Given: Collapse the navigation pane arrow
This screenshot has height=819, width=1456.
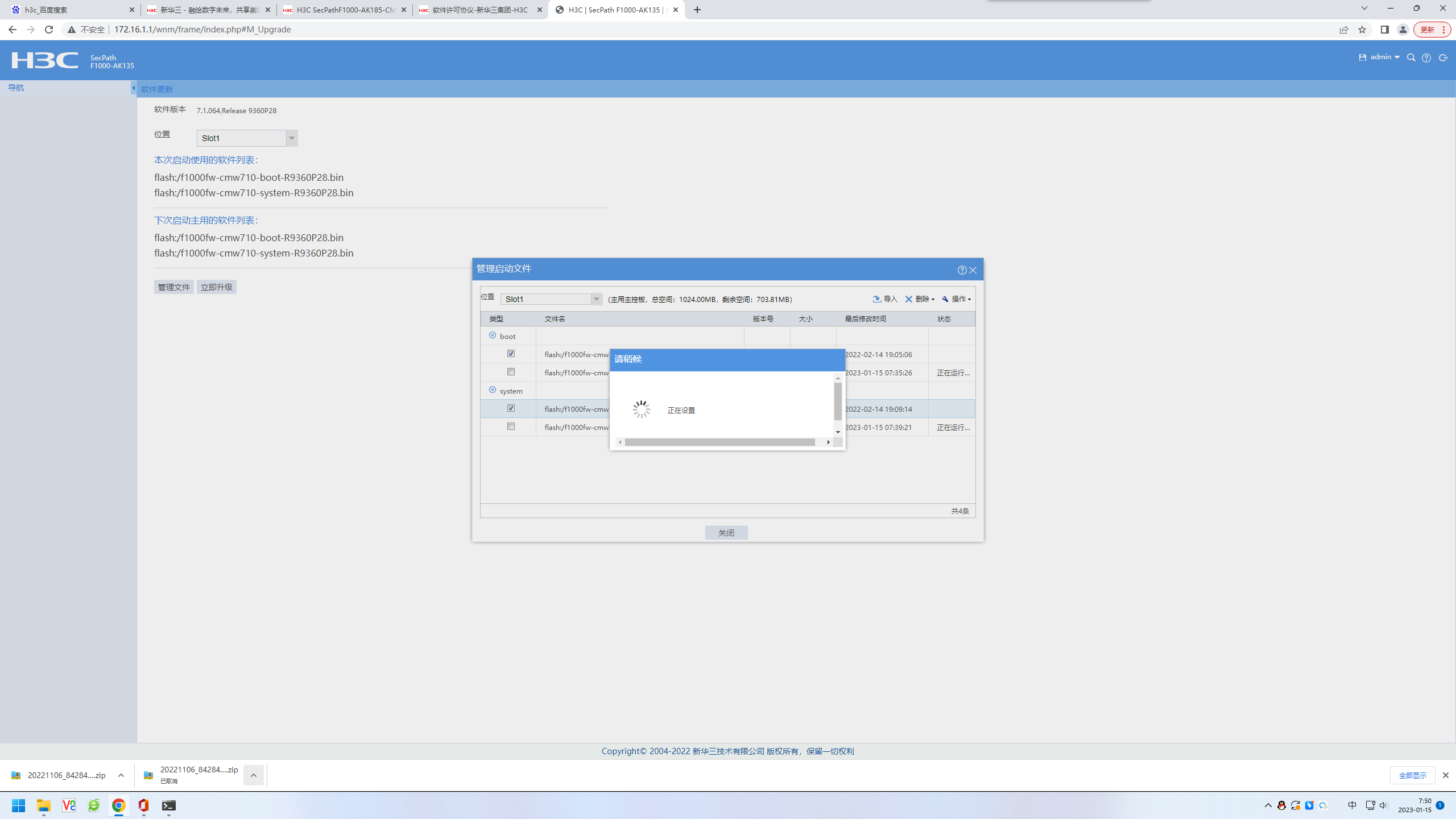Looking at the screenshot, I should 134,88.
